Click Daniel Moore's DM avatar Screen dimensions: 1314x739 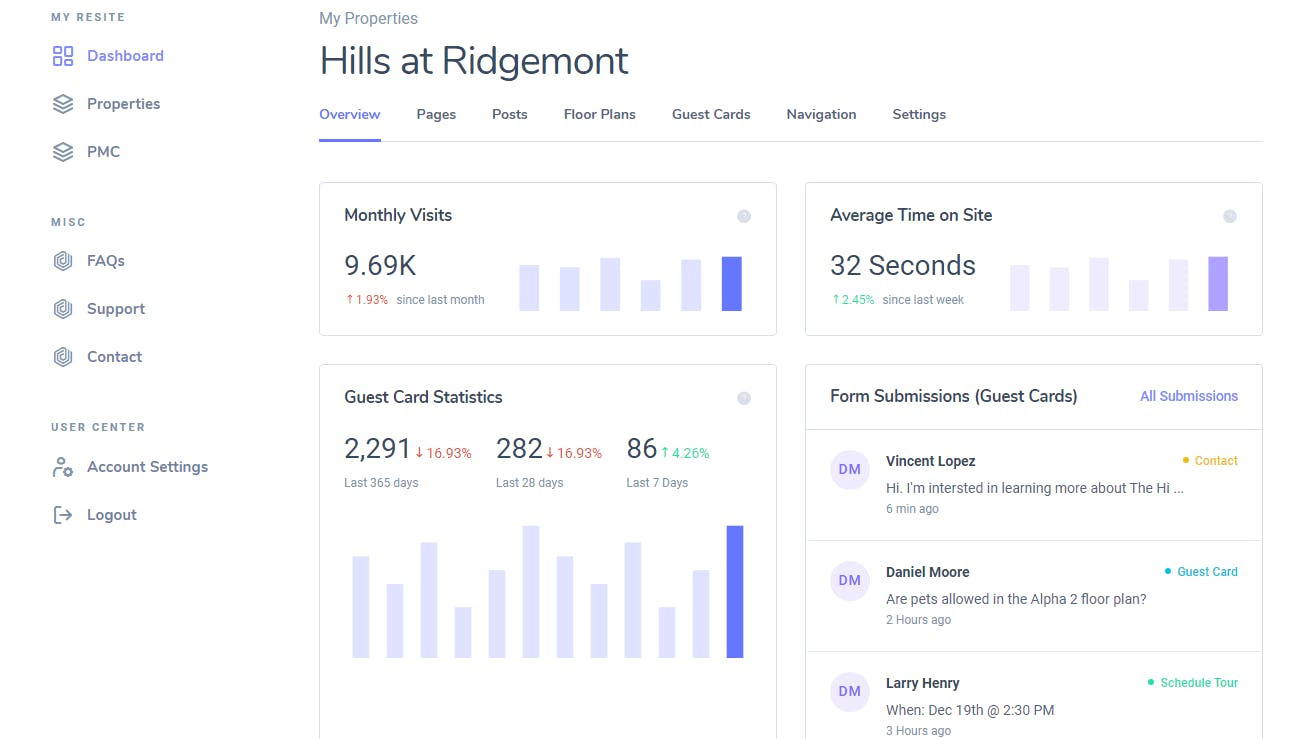[x=849, y=580]
